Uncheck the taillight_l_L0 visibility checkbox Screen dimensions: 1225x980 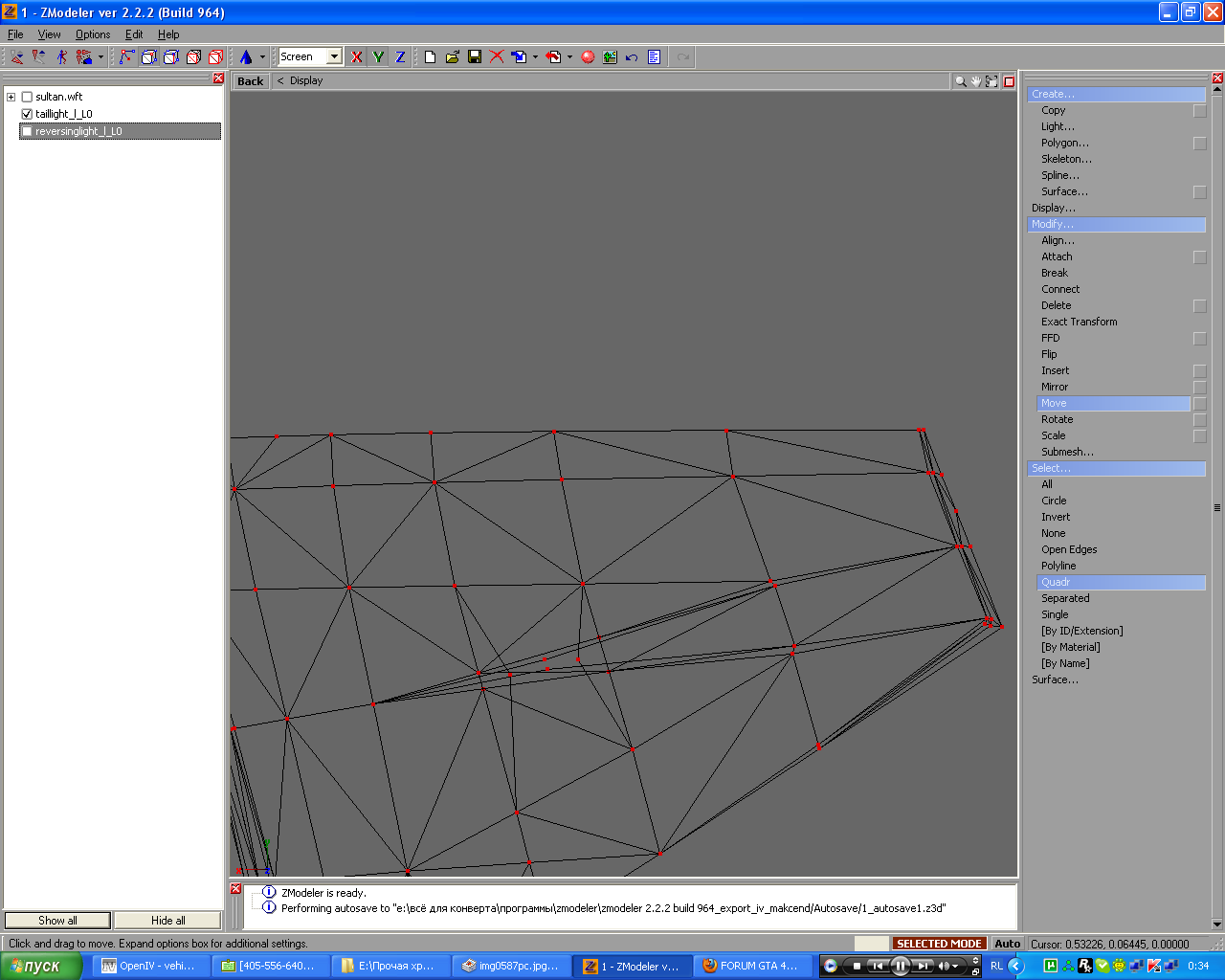pyautogui.click(x=27, y=114)
